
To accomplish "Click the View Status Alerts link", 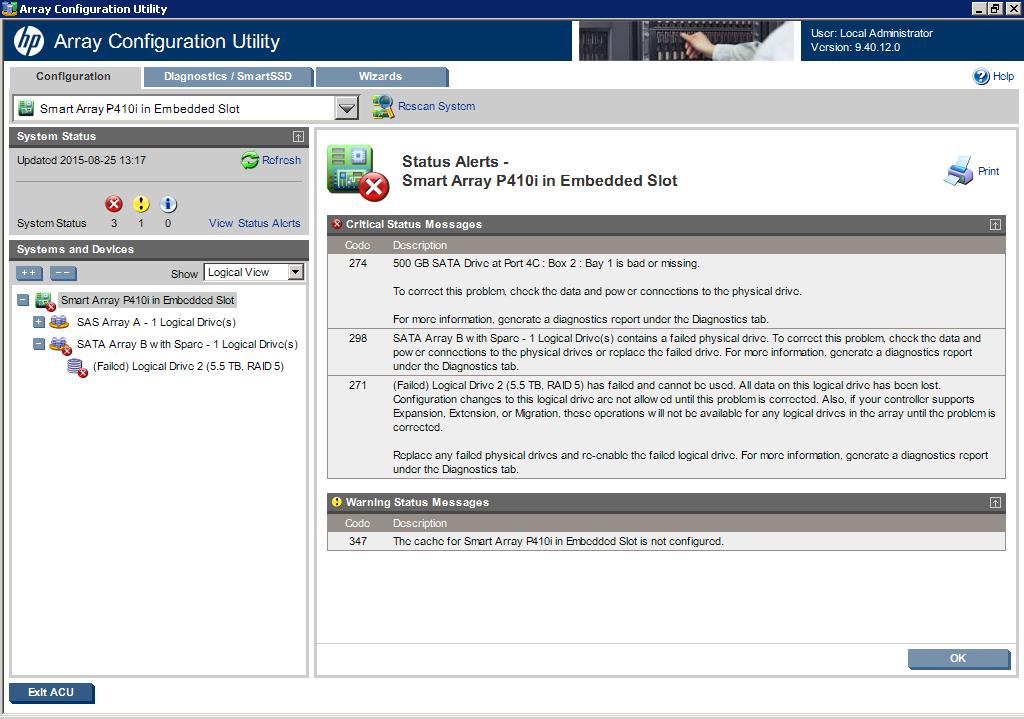I will point(254,223).
